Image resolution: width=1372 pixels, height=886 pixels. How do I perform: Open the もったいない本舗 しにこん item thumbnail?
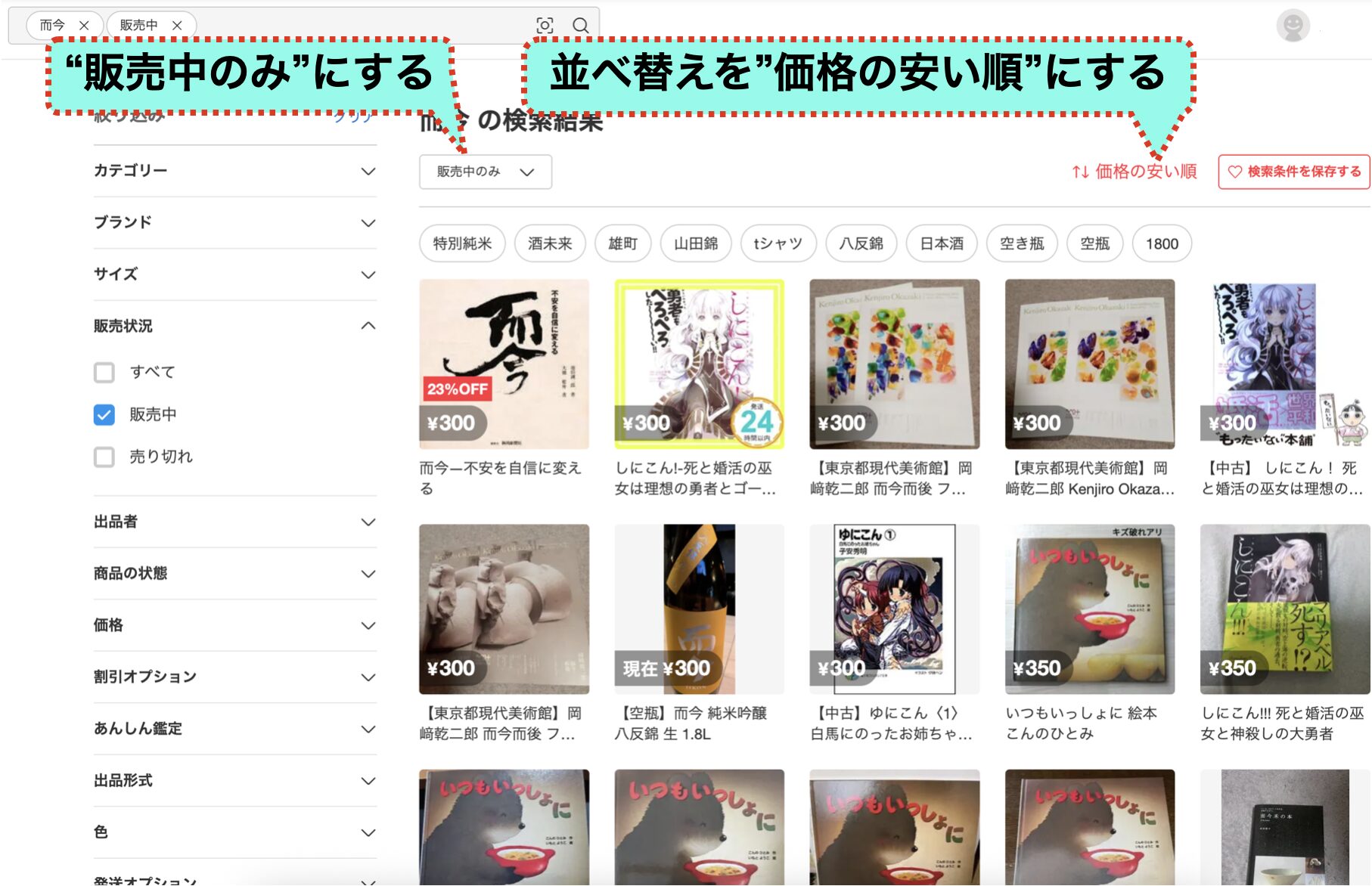1285,364
